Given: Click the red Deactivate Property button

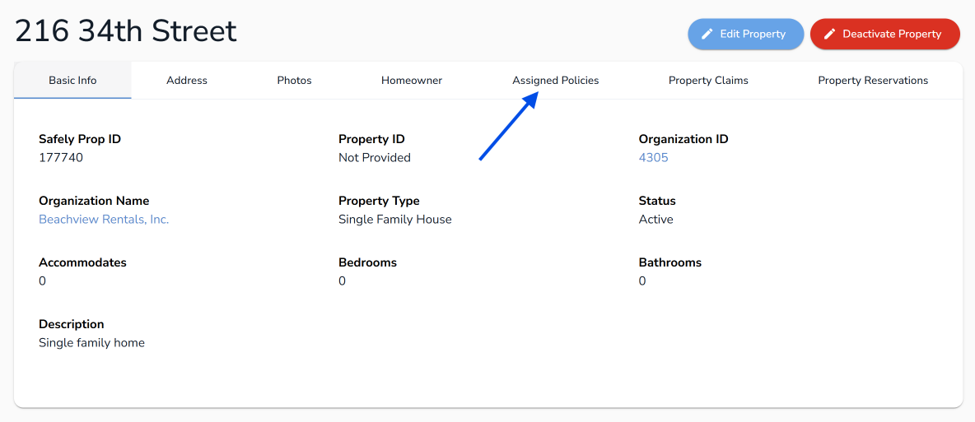Looking at the screenshot, I should click(x=885, y=34).
